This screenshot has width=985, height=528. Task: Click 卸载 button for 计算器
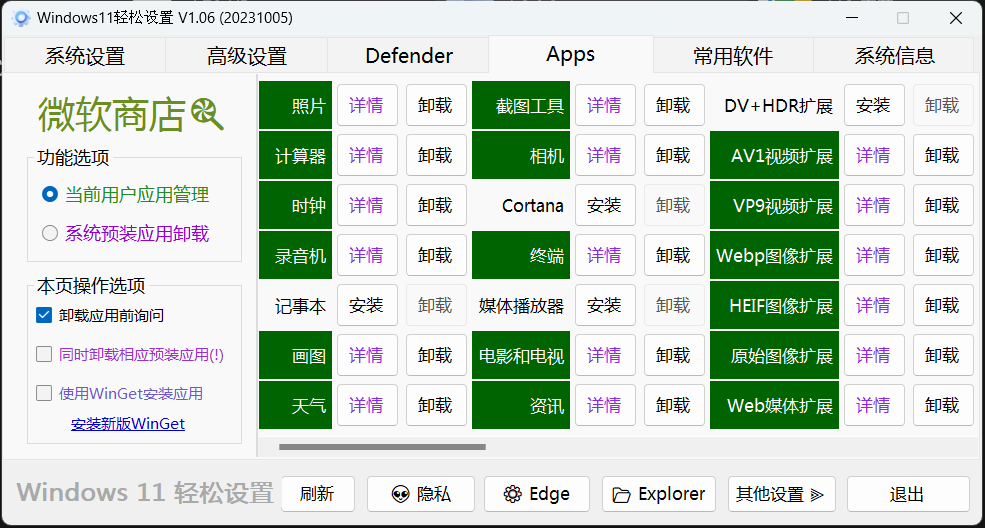(435, 156)
